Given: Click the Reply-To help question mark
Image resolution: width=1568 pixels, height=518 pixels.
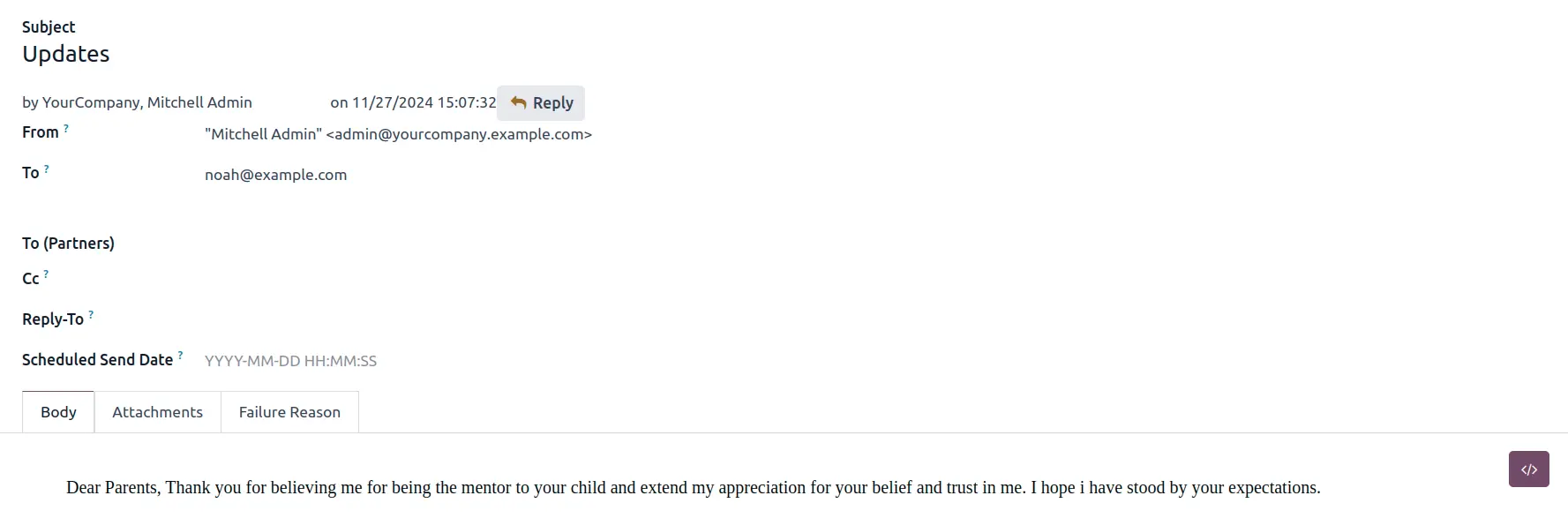Looking at the screenshot, I should tap(91, 316).
